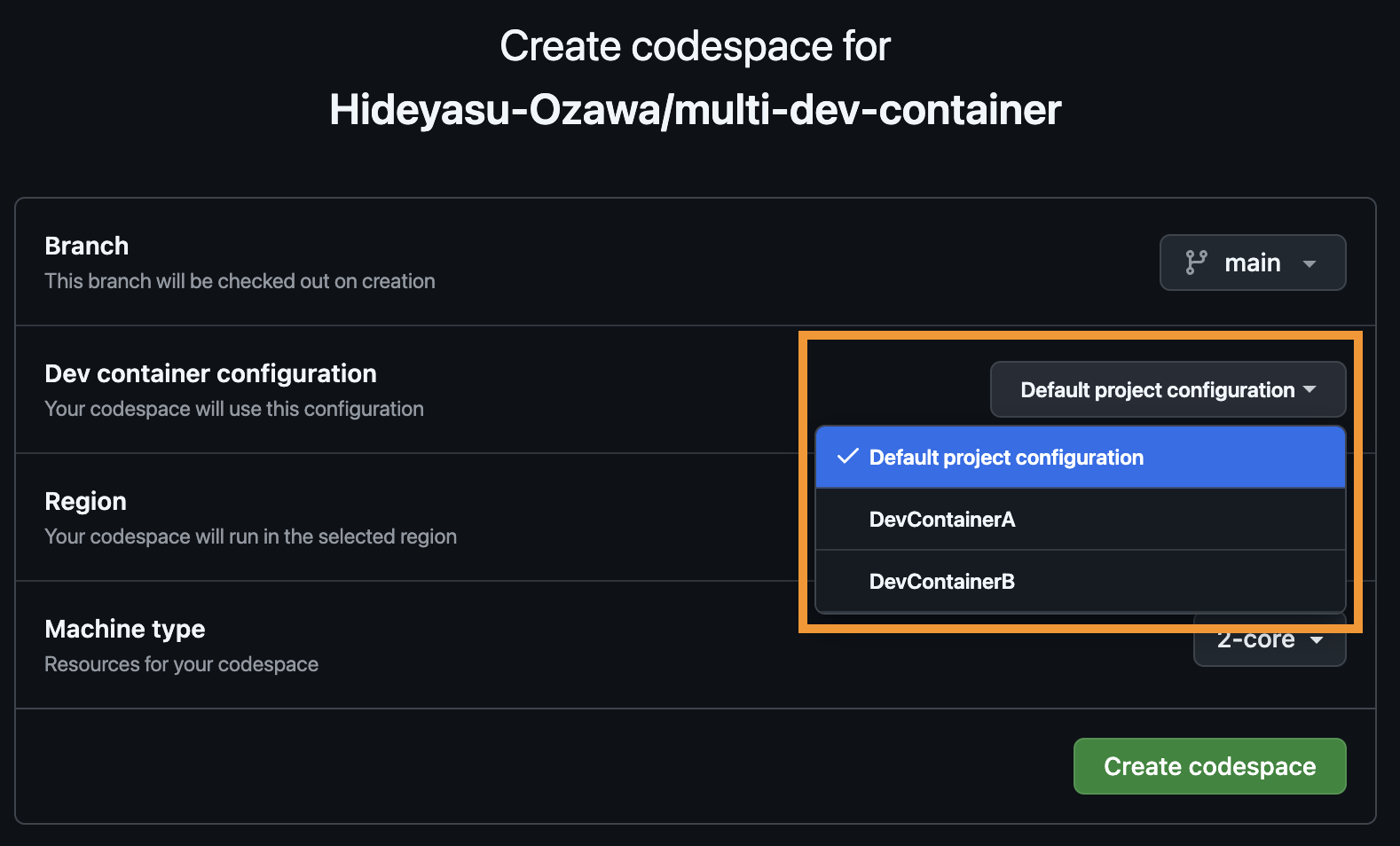This screenshot has width=1400, height=846.
Task: Click the Machine type heading
Action: point(125,629)
